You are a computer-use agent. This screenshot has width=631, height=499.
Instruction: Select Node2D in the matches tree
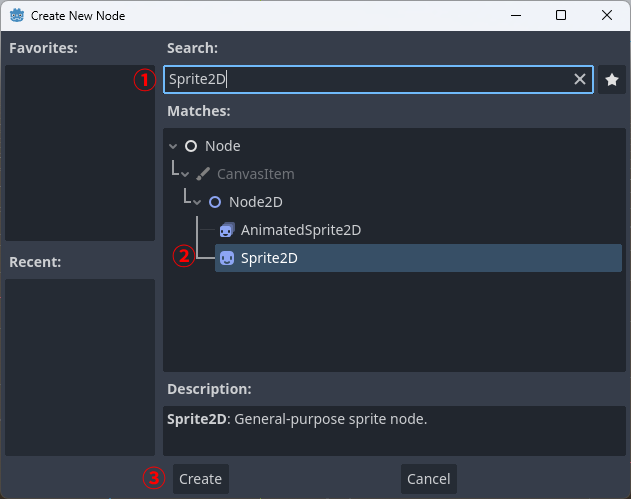pos(256,202)
